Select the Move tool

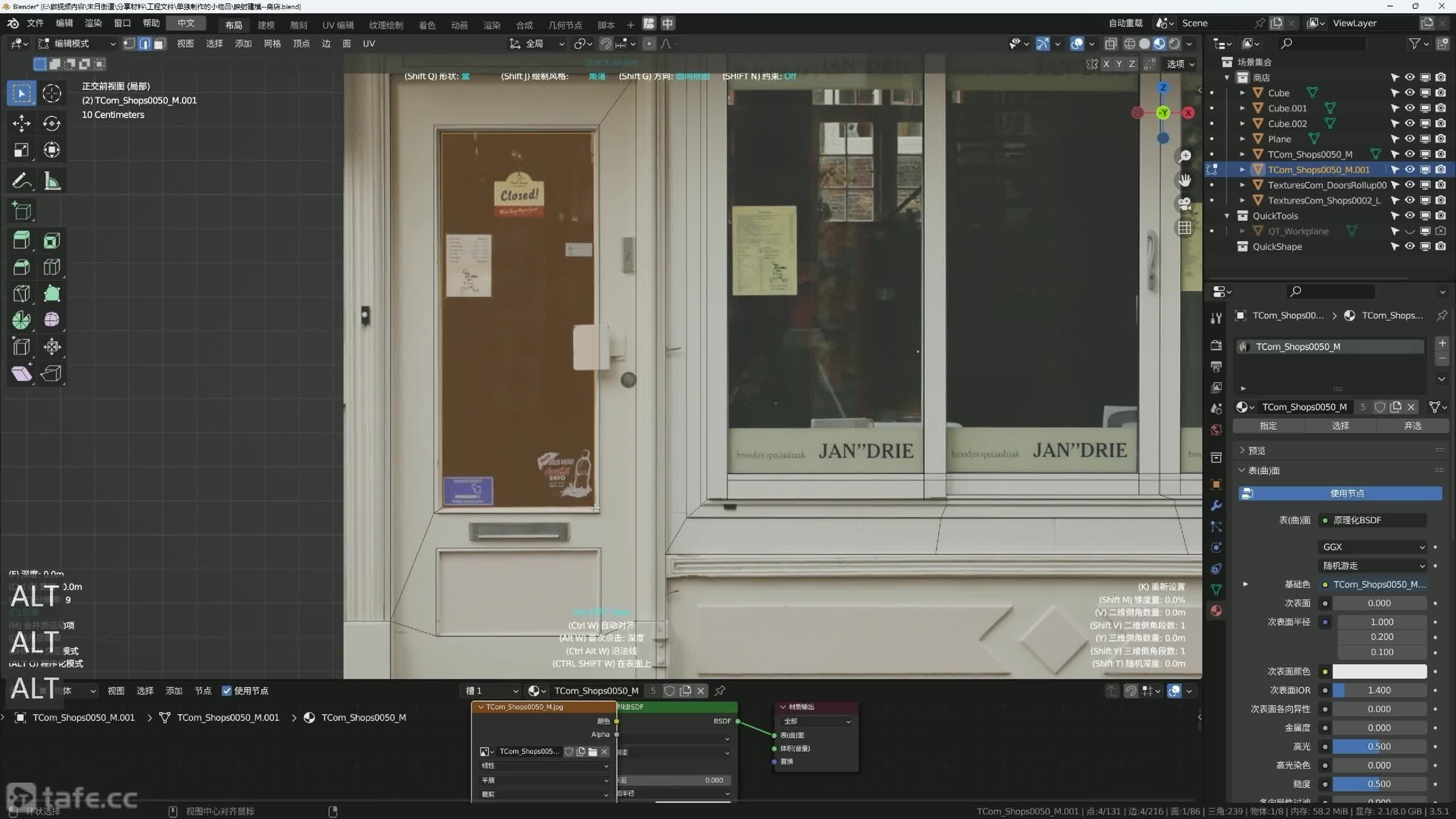pos(22,123)
